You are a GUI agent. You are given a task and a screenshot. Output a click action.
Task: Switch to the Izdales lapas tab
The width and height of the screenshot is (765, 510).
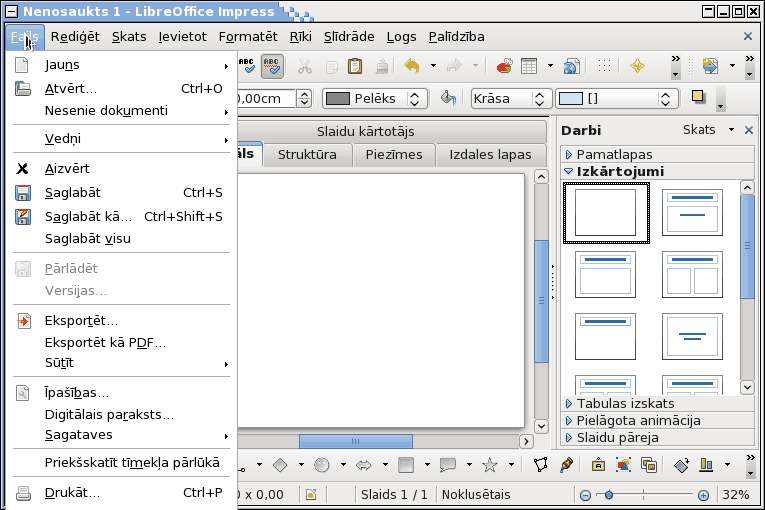pyautogui.click(x=490, y=155)
